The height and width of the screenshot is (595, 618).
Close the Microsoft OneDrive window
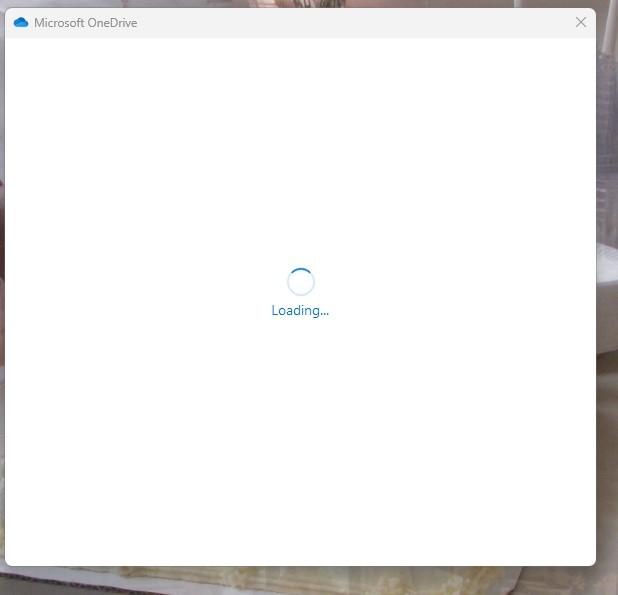click(x=581, y=22)
